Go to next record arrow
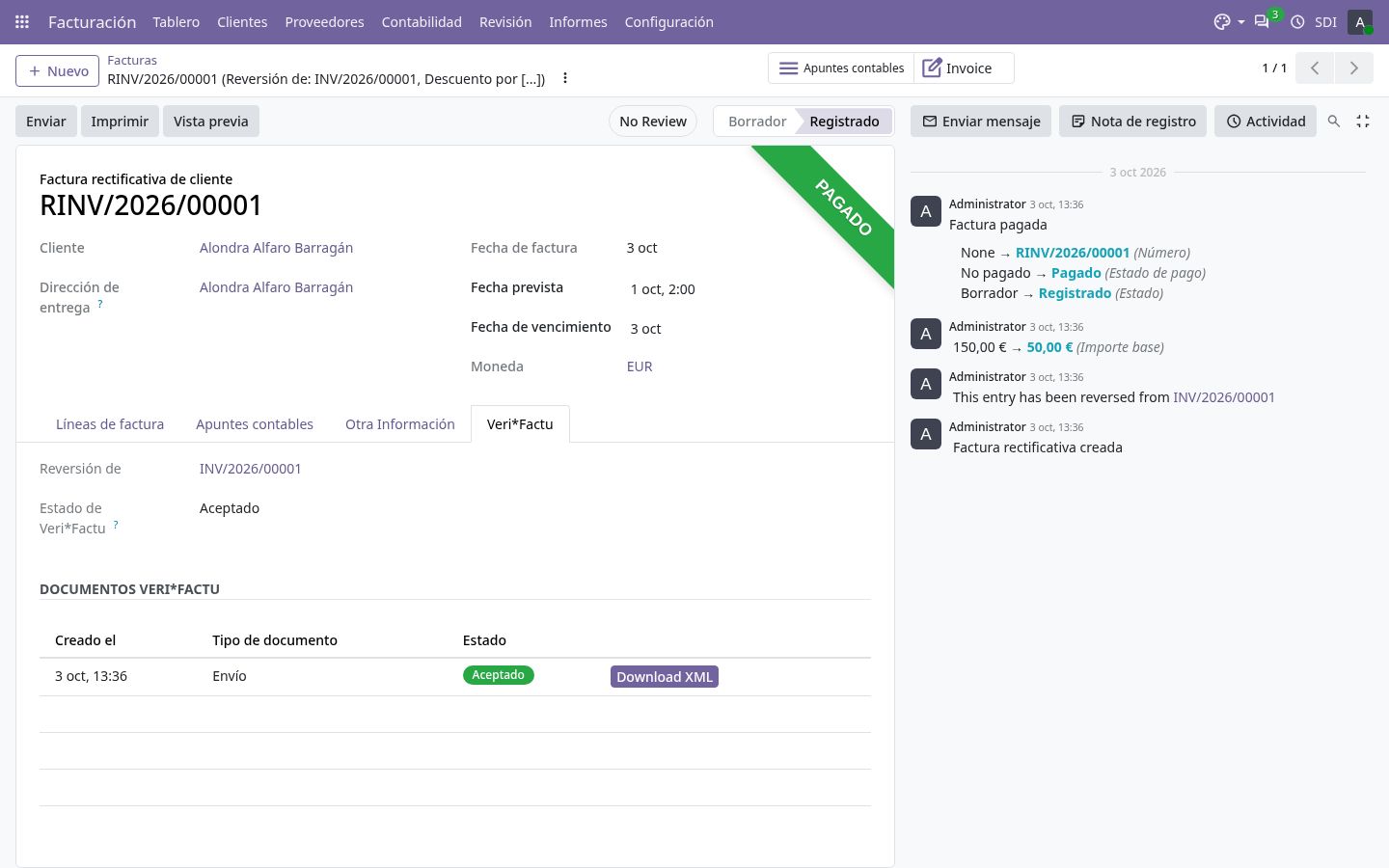Viewport: 1389px width, 868px height. (1354, 68)
